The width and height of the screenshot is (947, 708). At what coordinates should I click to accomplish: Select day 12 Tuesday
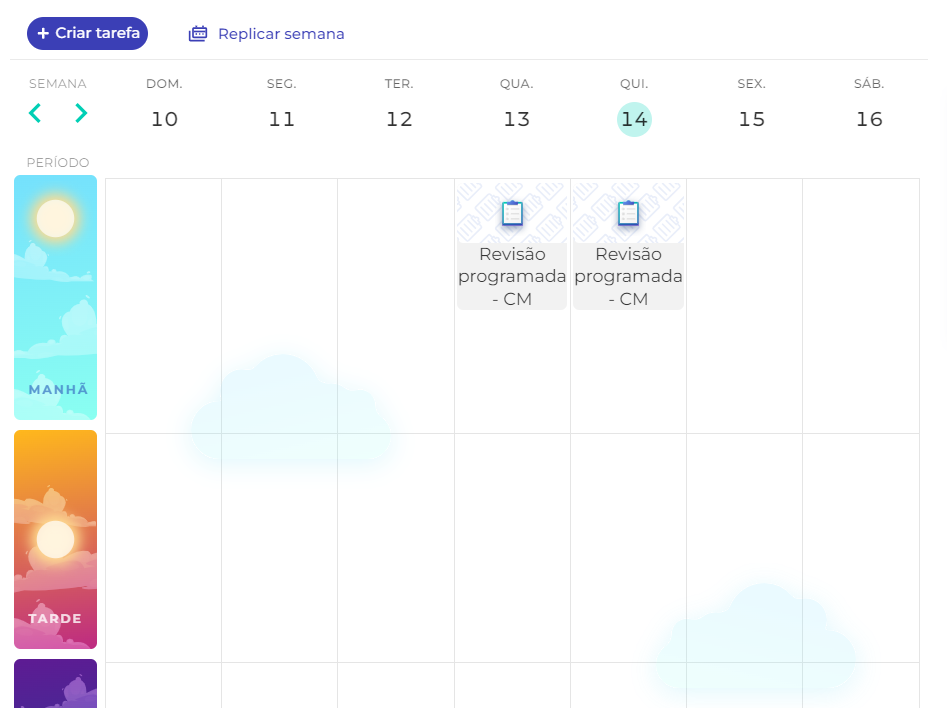(399, 119)
